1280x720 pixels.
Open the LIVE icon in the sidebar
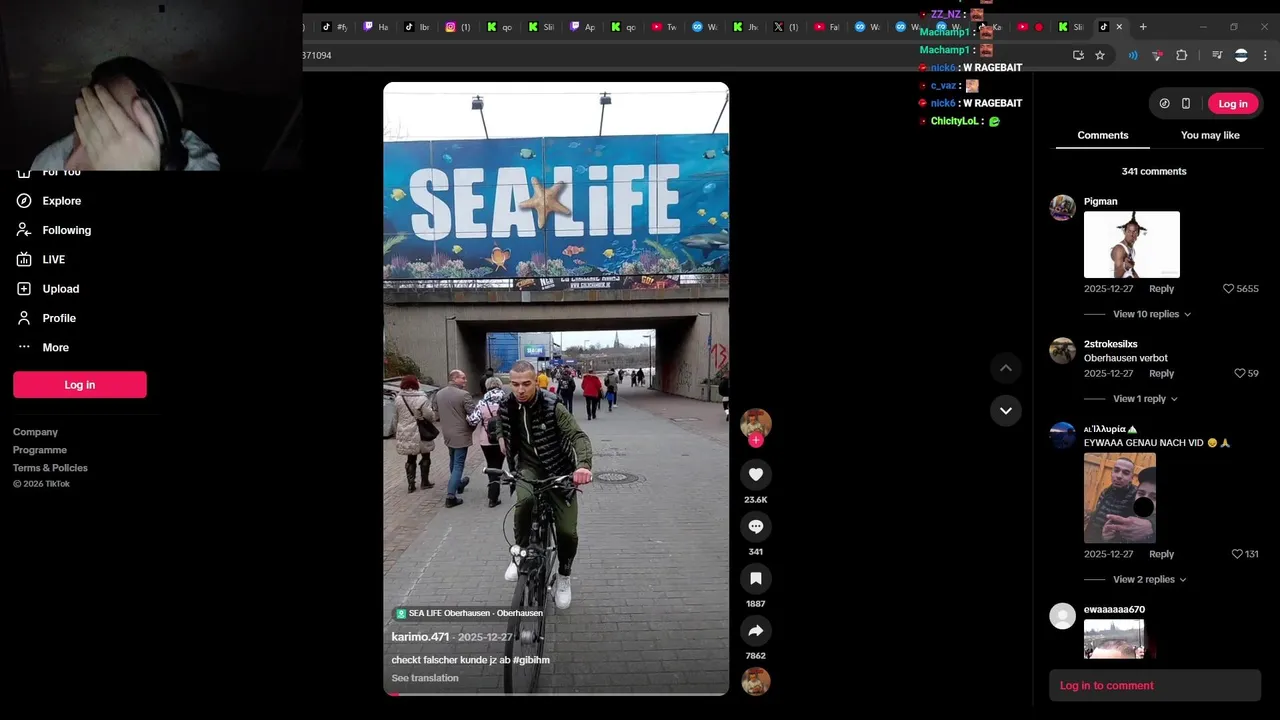tap(24, 259)
